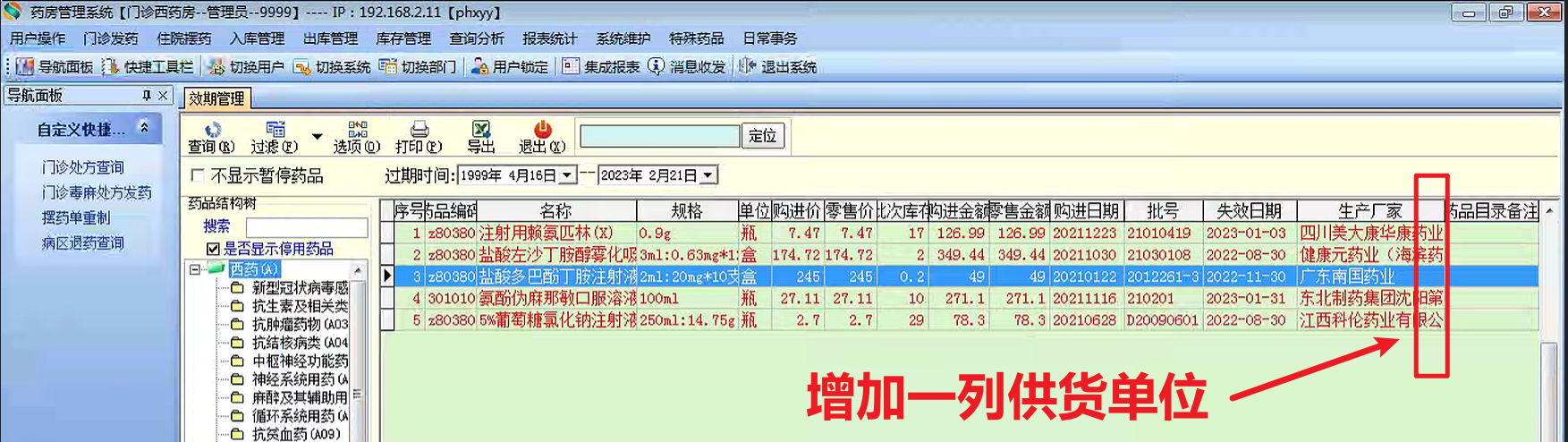The image size is (1568, 442).
Task: Click the red 退出(X) exit icon
Action: pos(543,130)
